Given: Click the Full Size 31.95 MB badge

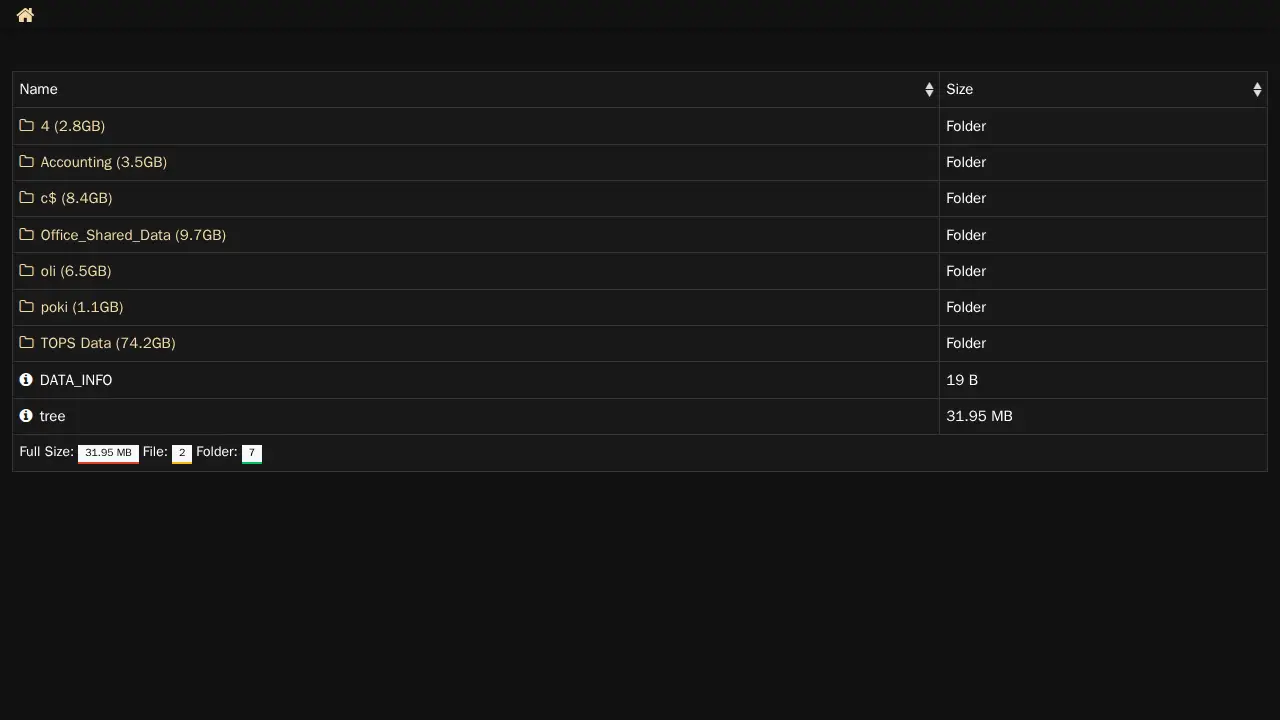Looking at the screenshot, I should 108,453.
